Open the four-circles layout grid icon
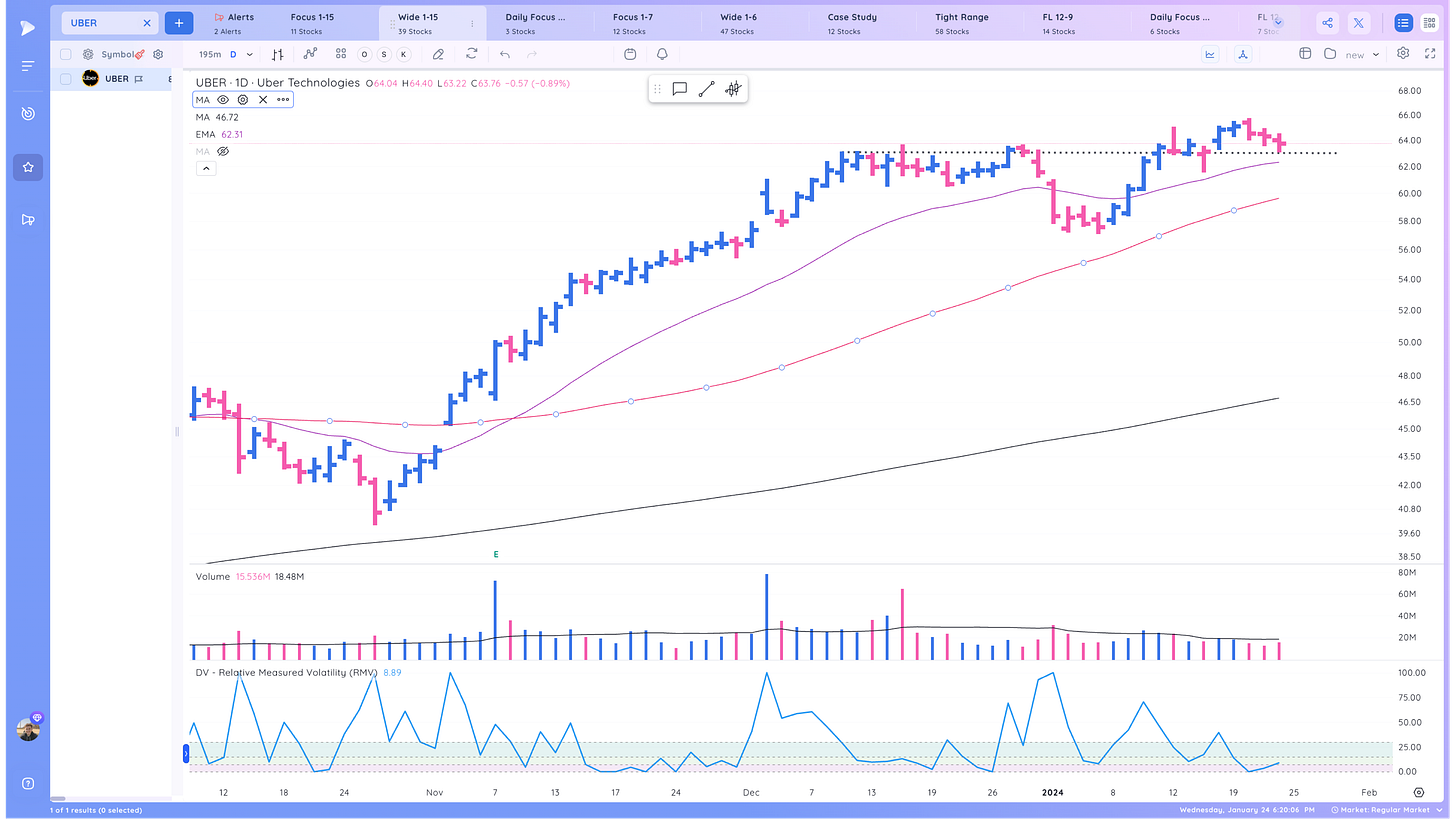 [x=341, y=54]
